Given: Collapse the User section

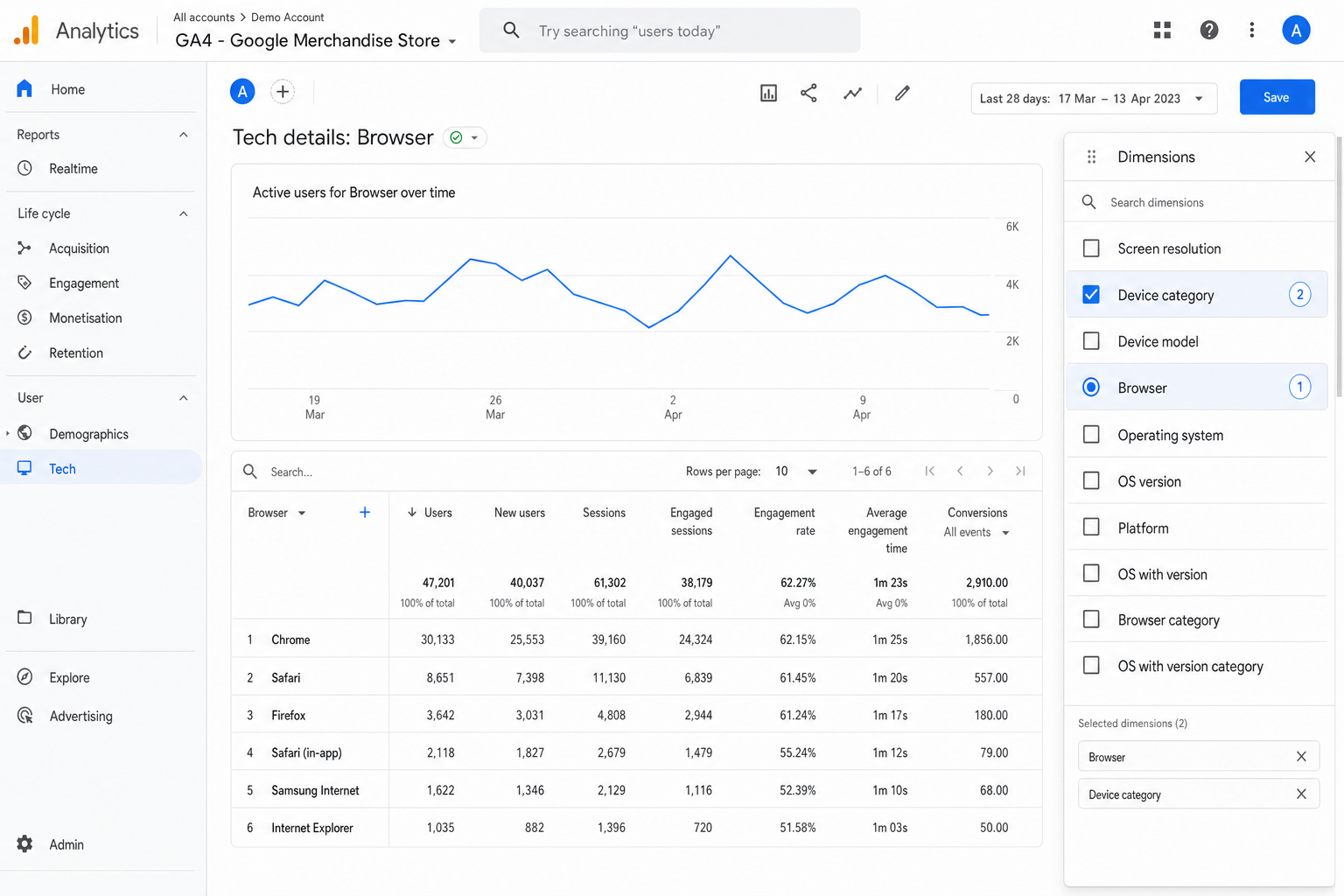Looking at the screenshot, I should 184,398.
